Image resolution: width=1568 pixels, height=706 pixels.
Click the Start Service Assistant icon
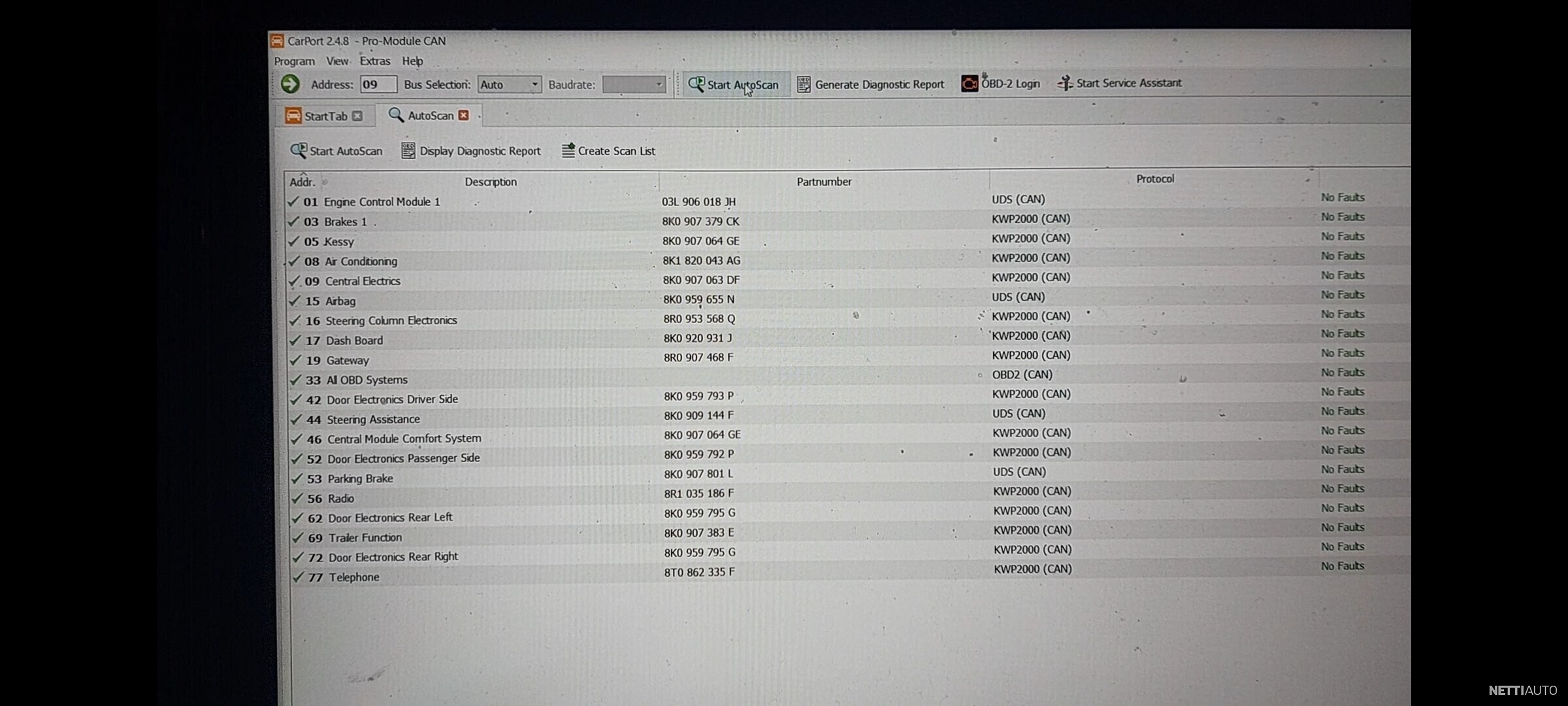click(1065, 83)
